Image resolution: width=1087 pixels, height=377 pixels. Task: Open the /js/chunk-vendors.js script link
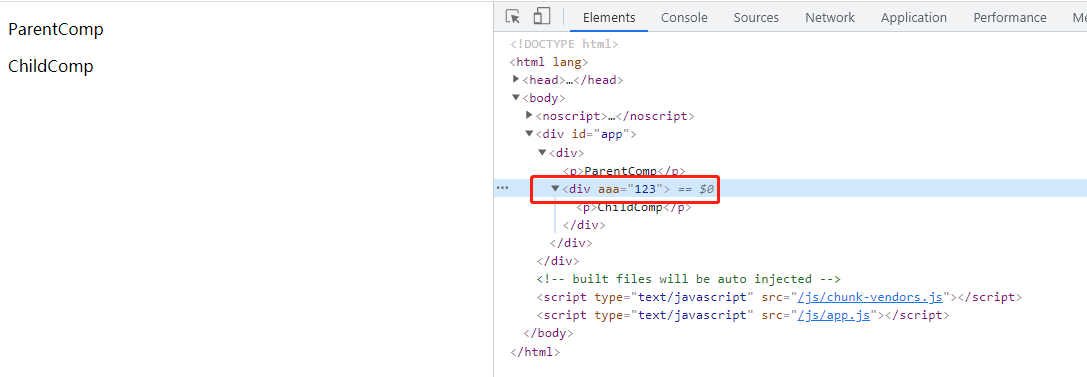pos(870,297)
